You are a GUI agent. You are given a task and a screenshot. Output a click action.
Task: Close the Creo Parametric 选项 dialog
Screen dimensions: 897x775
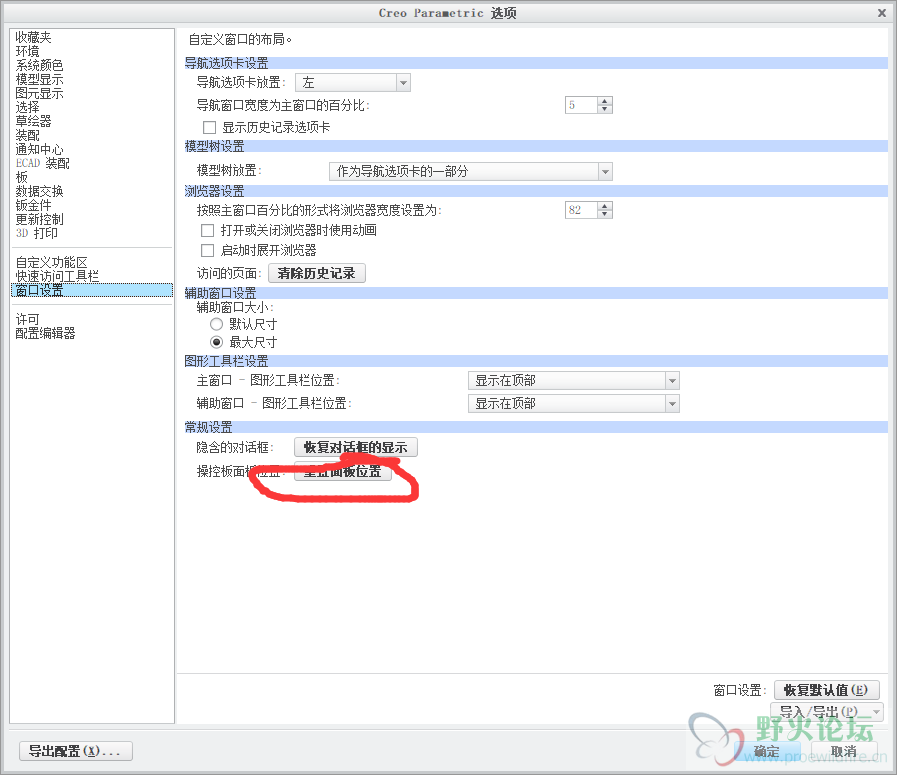882,13
